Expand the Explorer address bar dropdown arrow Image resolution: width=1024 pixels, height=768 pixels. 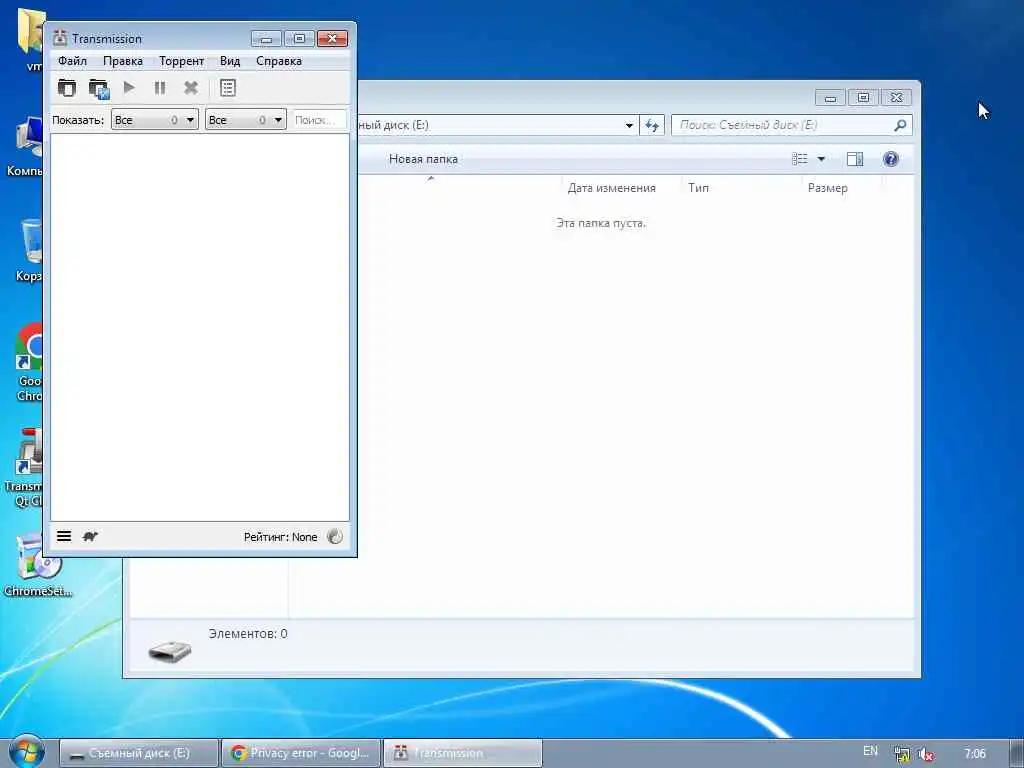[x=629, y=125]
